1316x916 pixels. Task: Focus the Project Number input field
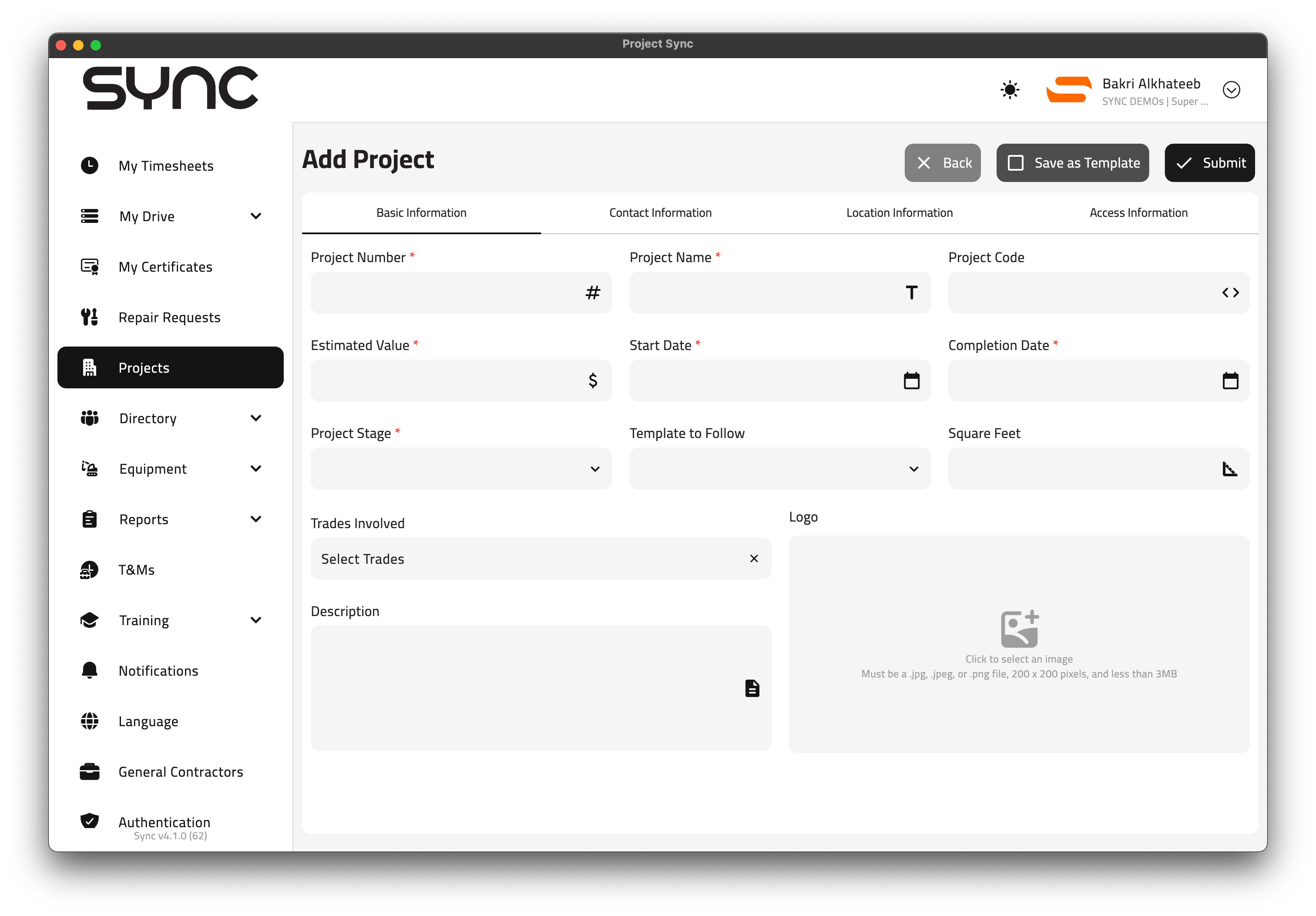tap(461, 293)
